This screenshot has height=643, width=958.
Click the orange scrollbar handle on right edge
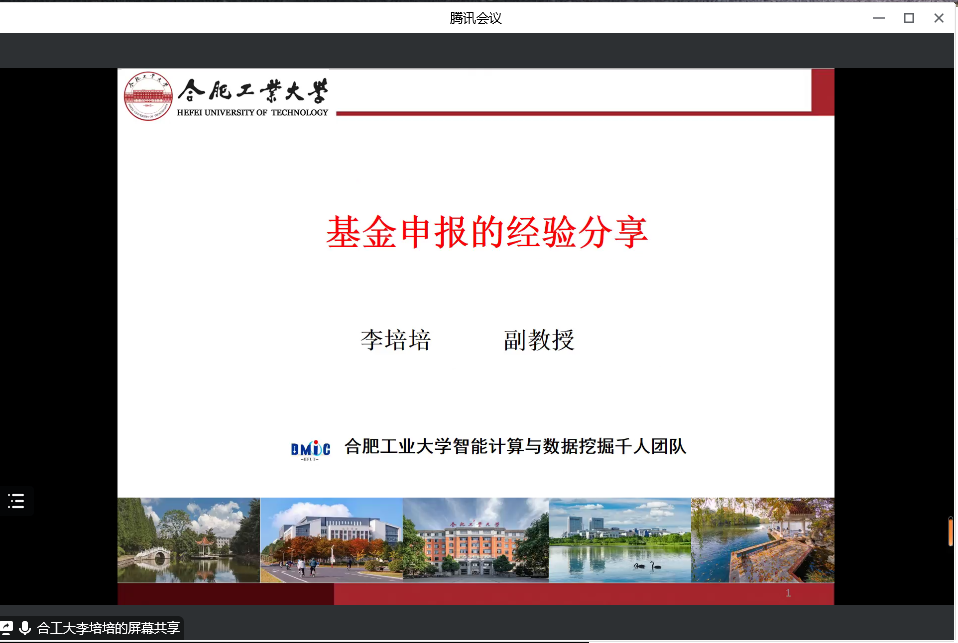click(x=950, y=531)
